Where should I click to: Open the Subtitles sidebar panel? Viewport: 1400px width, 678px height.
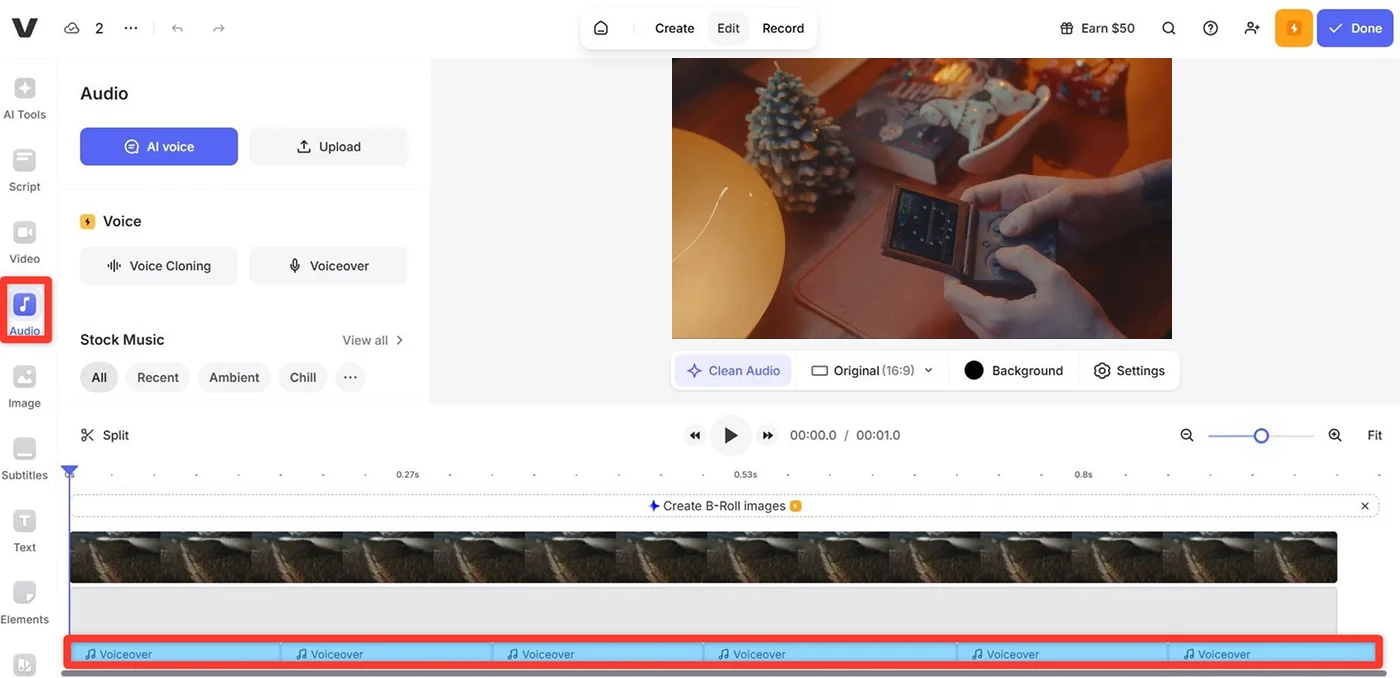click(25, 458)
